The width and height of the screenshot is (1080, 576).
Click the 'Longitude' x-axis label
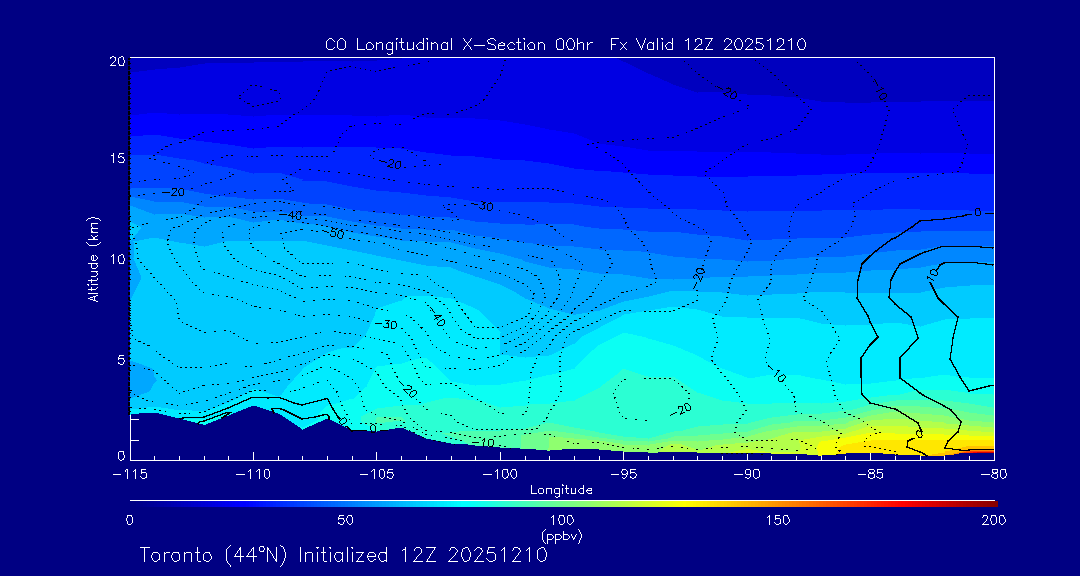click(561, 490)
